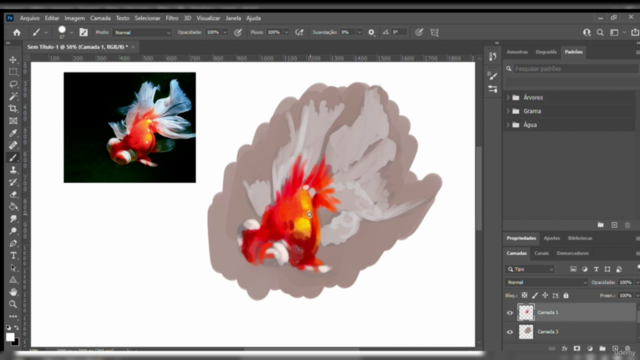This screenshot has width=640, height=360.
Task: Select the Brush tool in toolbar
Action: (13, 158)
